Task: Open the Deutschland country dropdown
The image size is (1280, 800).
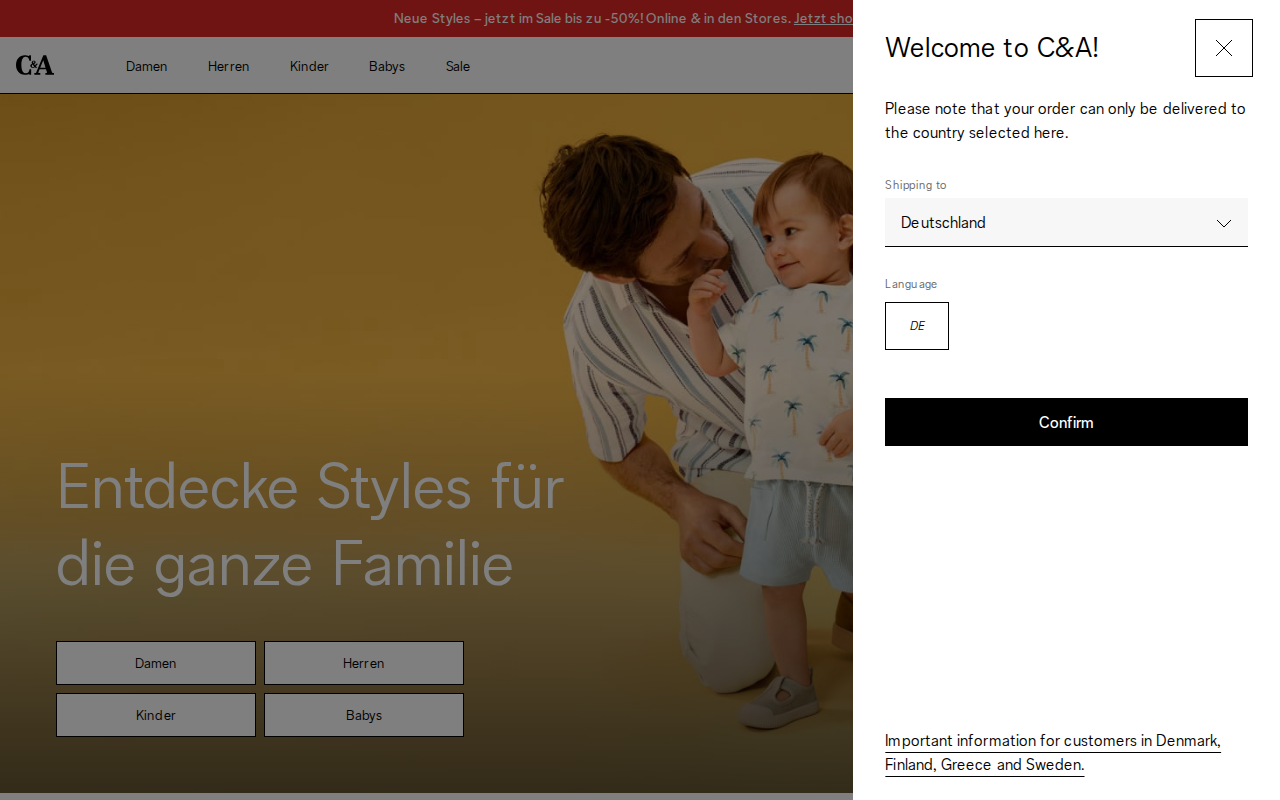Action: (1066, 222)
